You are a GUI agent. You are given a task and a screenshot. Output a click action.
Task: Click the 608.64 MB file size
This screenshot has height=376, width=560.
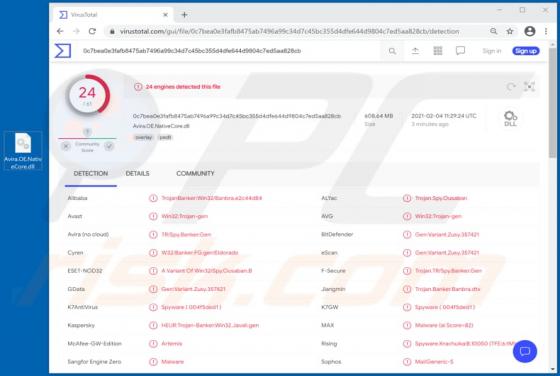tap(379, 116)
